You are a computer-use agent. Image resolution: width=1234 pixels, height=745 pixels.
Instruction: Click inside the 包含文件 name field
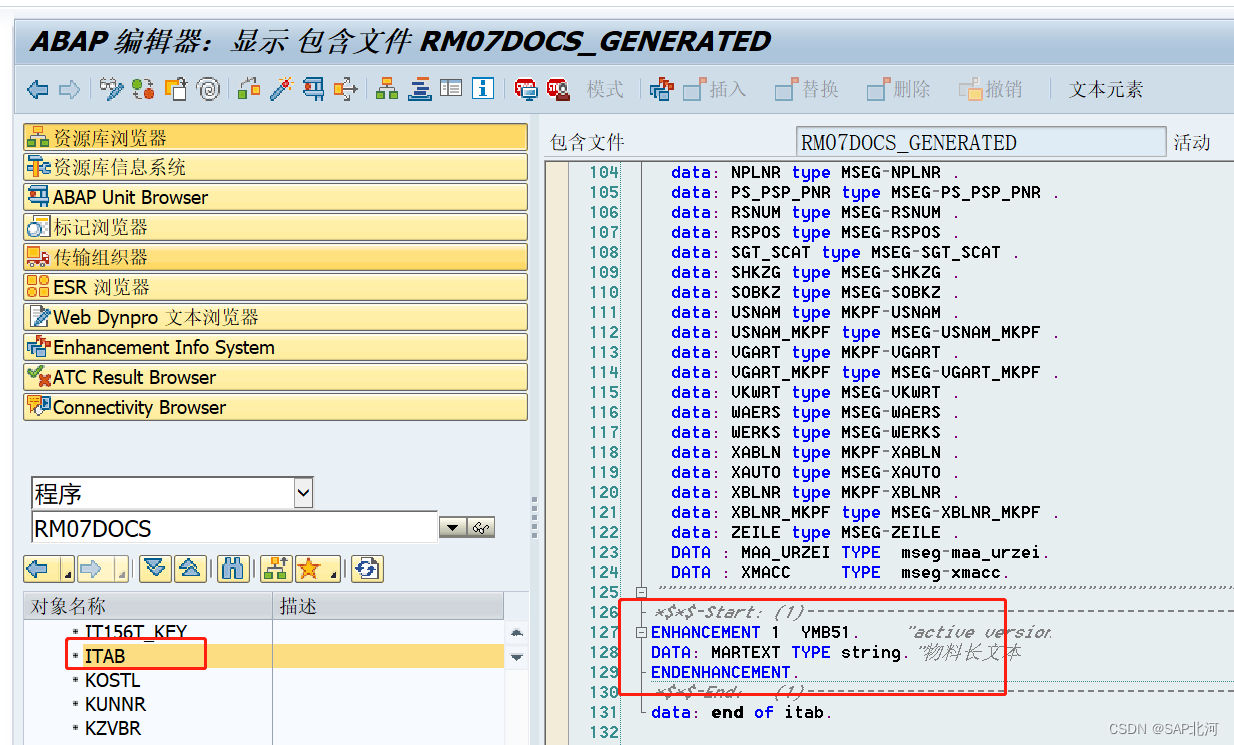pyautogui.click(x=980, y=140)
